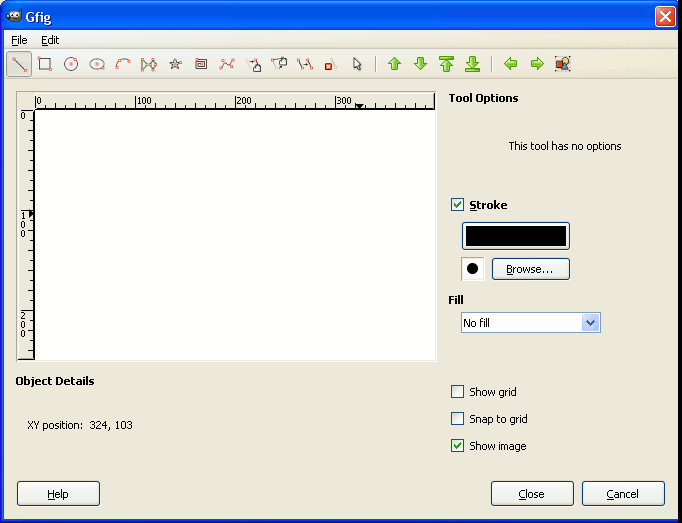This screenshot has width=682, height=523.
Task: Click the Close button at bottom
Action: click(532, 493)
